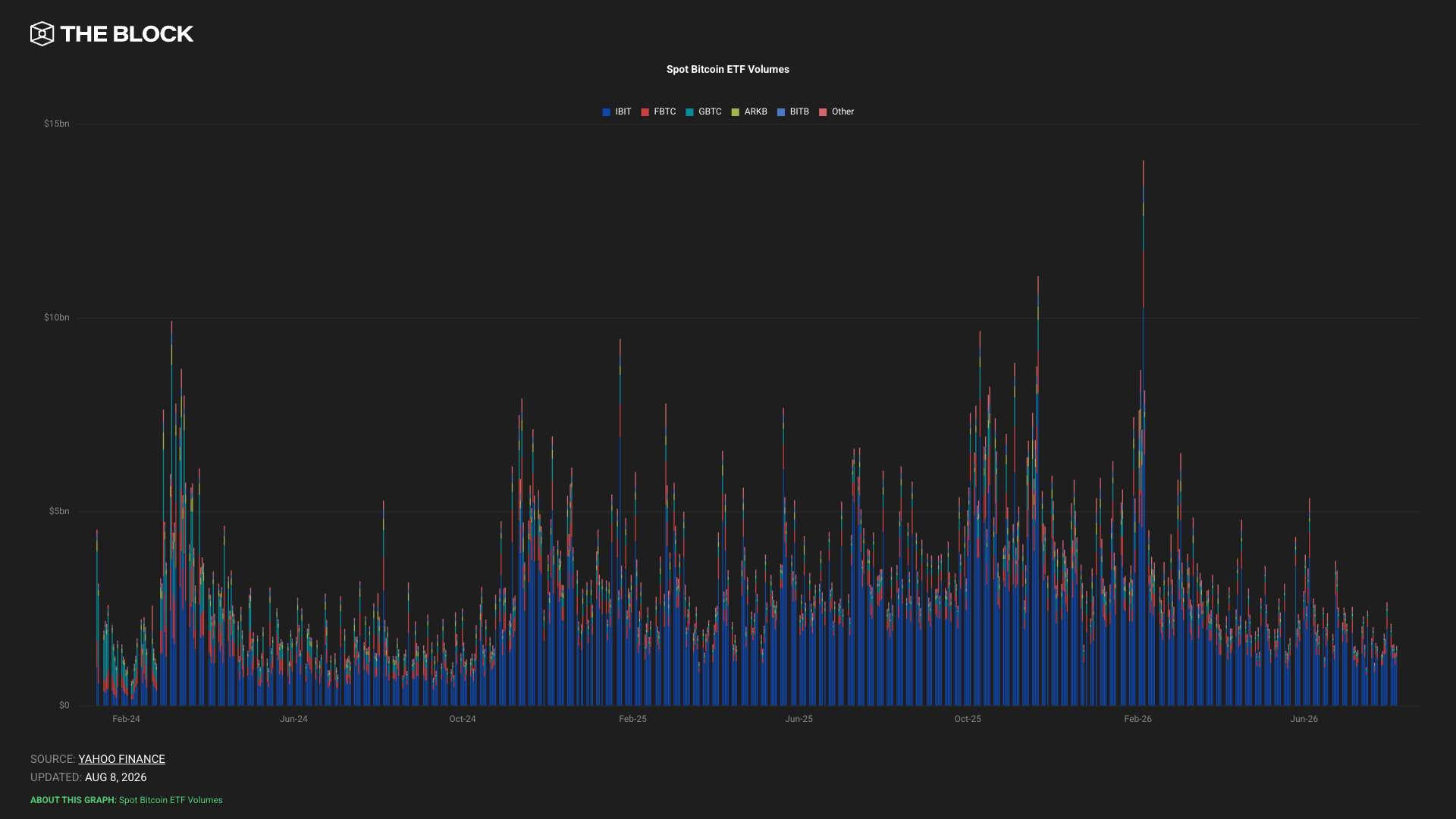
Task: Click the IBIT blue color swatch
Action: pyautogui.click(x=607, y=112)
